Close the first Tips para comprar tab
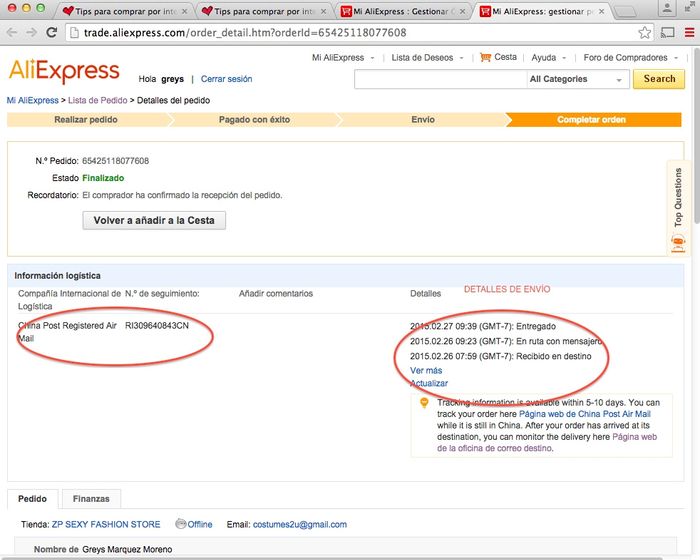The image size is (700, 560). (x=184, y=12)
